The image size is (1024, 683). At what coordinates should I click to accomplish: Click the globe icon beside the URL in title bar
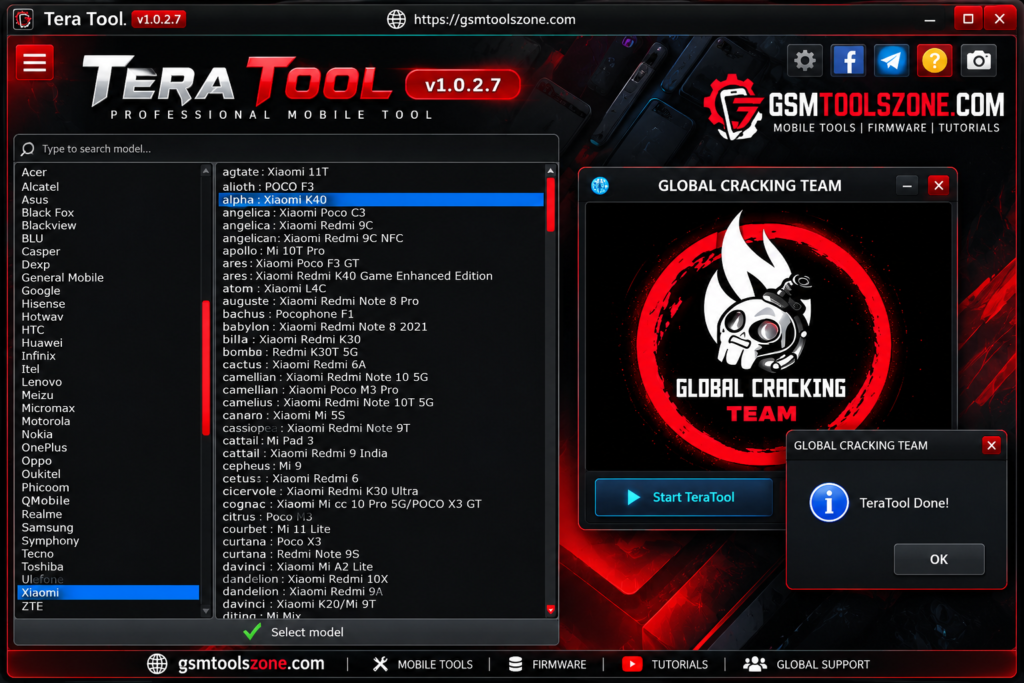click(396, 20)
